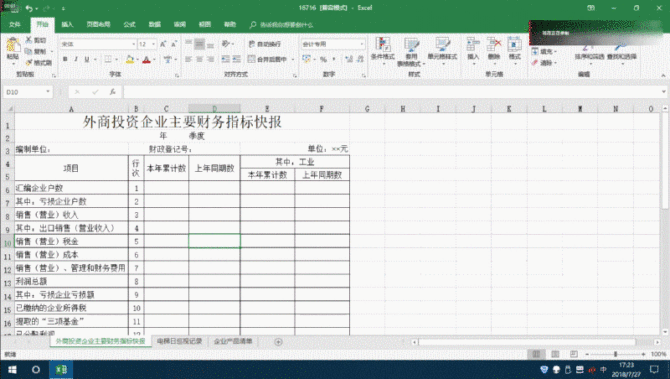670x379 pixels.
Task: Increase font size with larger A
Action: [x=163, y=44]
